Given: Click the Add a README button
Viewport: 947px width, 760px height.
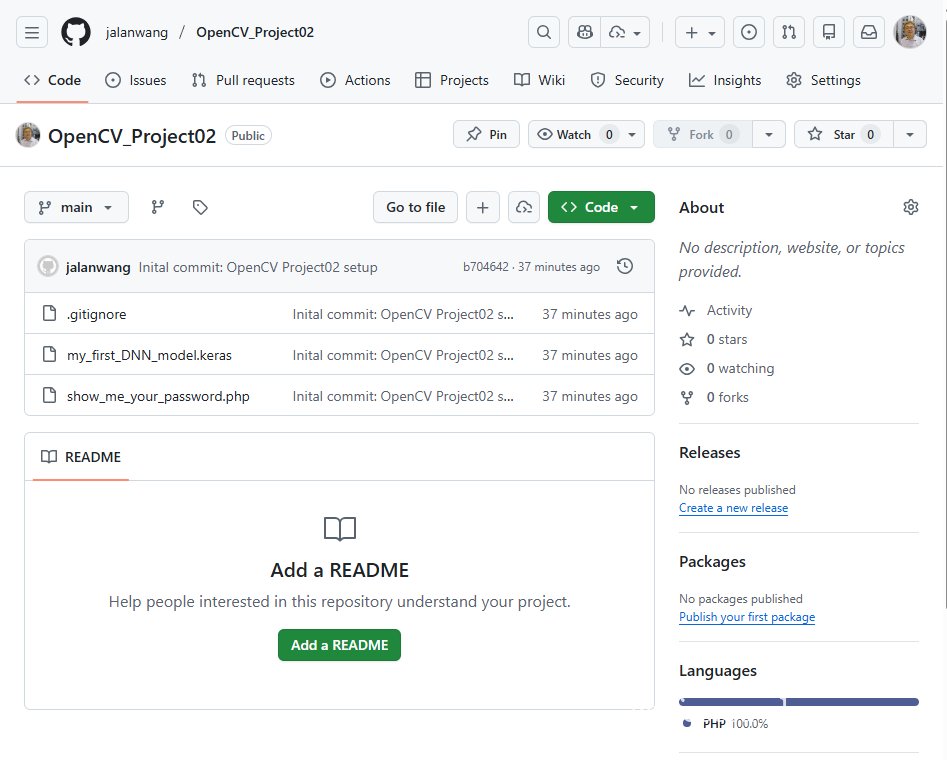Looking at the screenshot, I should pos(339,645).
